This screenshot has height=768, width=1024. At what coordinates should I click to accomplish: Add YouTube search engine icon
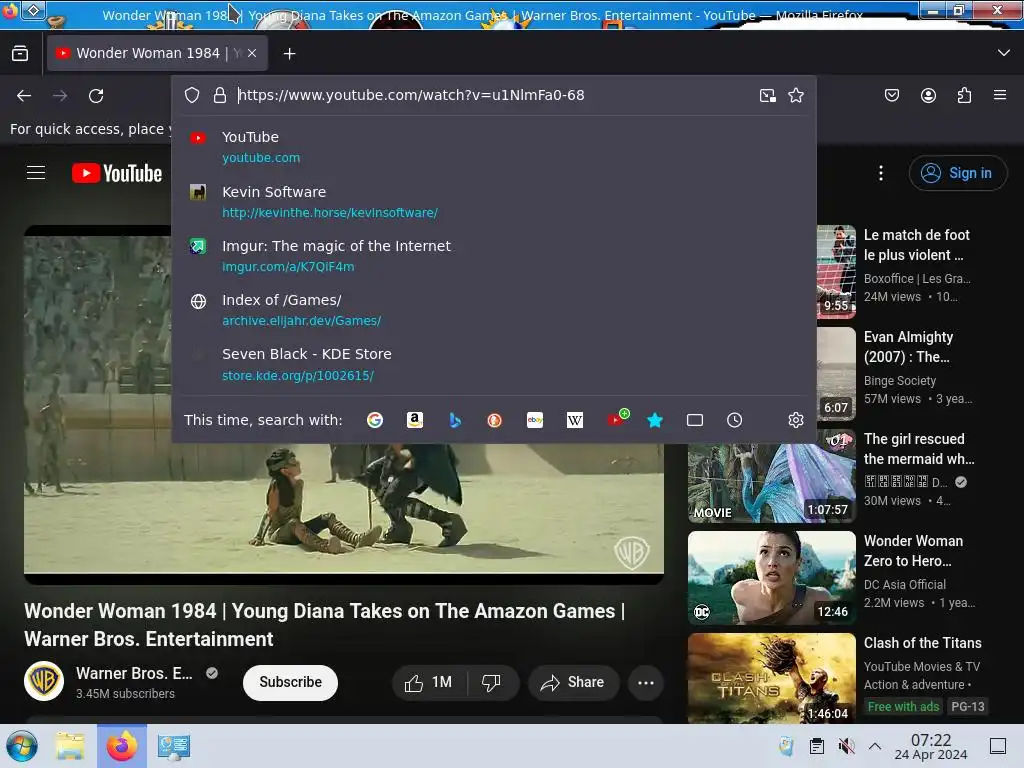[617, 418]
